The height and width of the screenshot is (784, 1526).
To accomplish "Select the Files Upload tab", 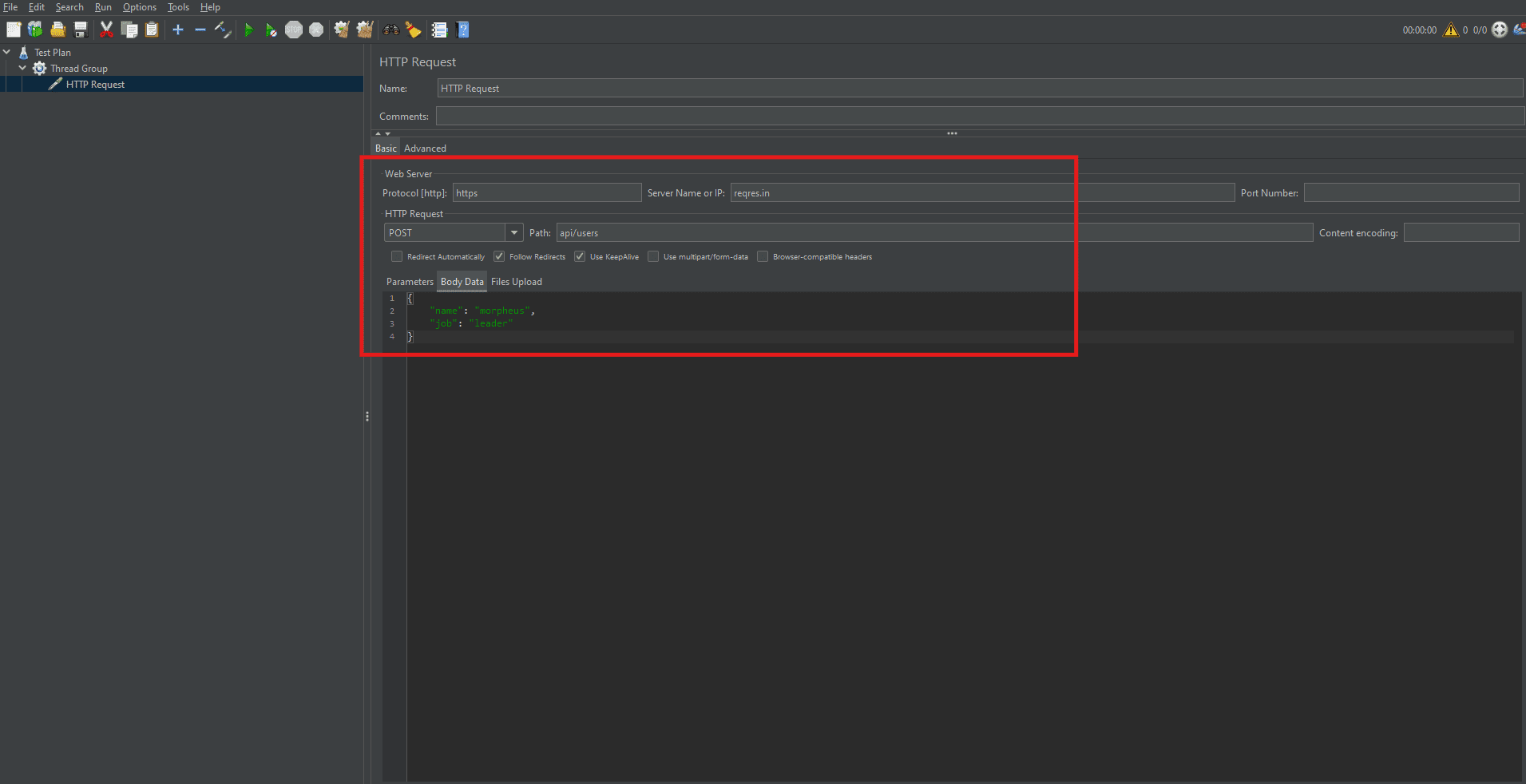I will tap(516, 282).
